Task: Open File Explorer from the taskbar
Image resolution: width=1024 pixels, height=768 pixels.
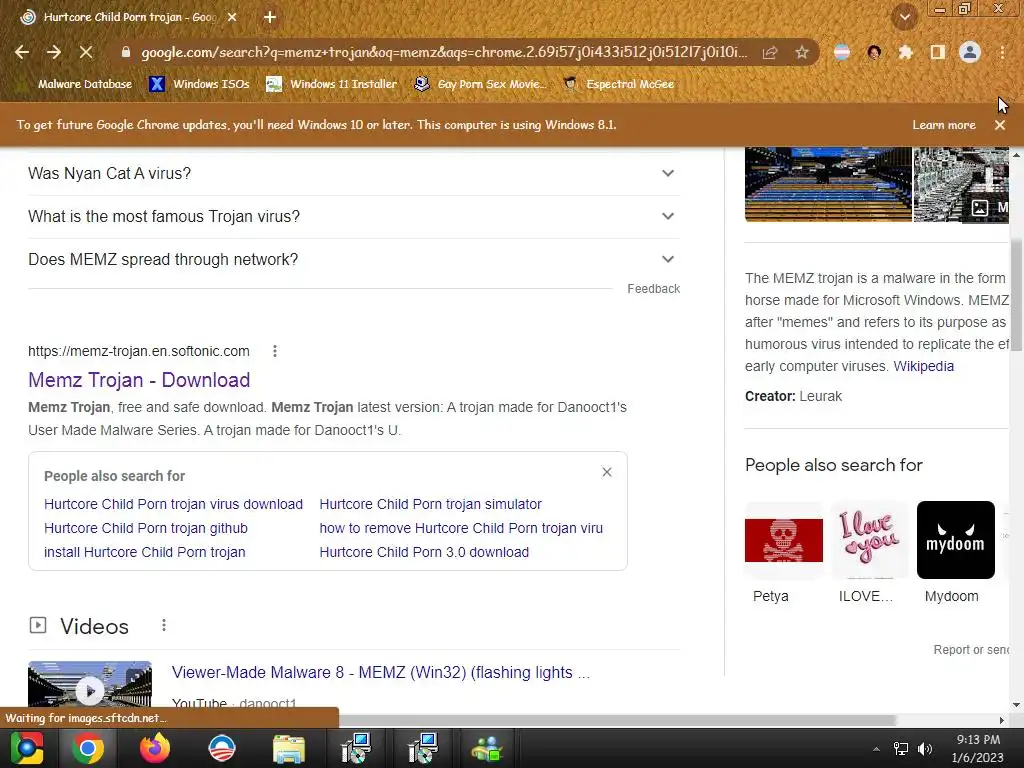Action: [289, 750]
